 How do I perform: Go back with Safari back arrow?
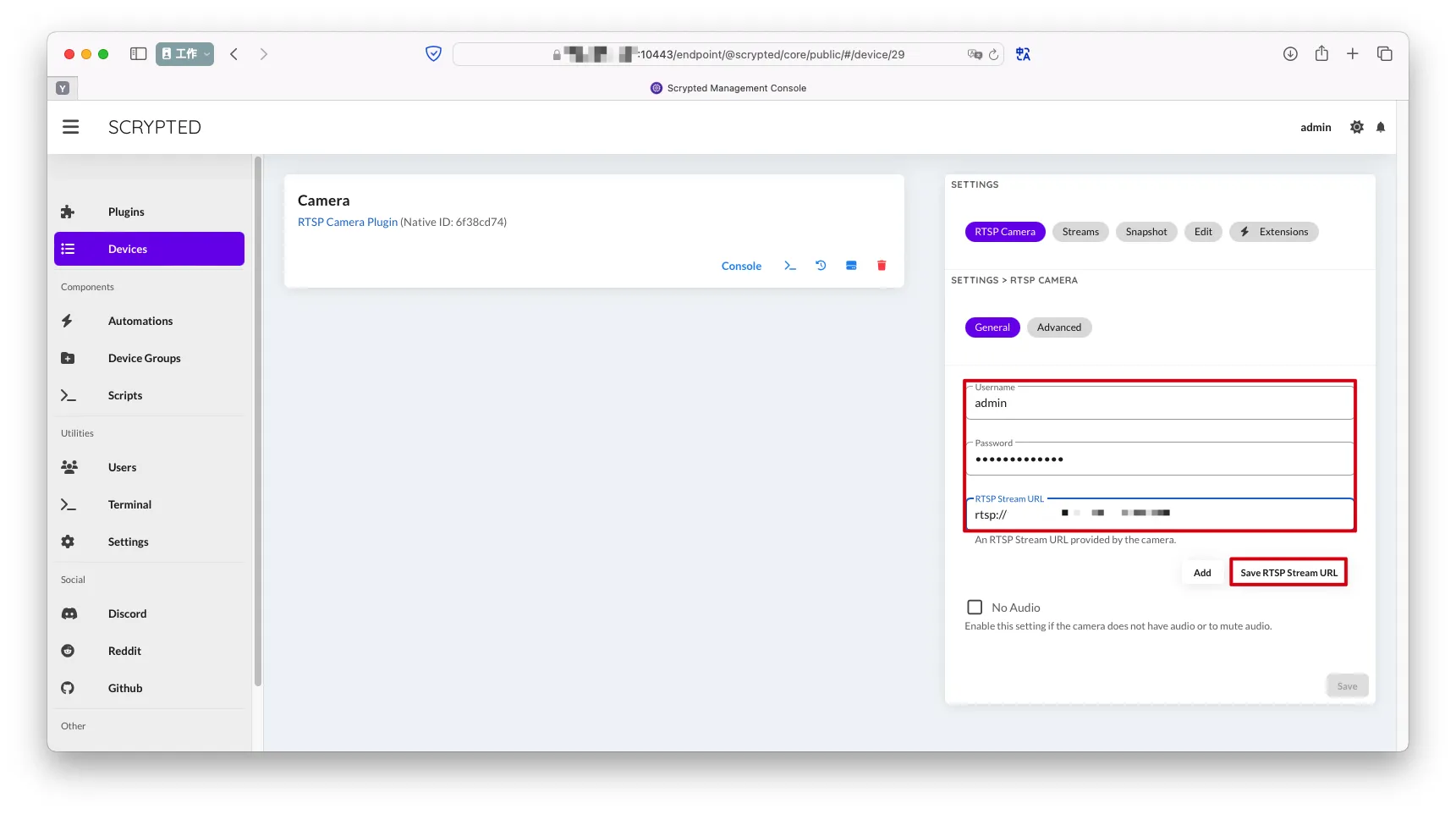(234, 54)
